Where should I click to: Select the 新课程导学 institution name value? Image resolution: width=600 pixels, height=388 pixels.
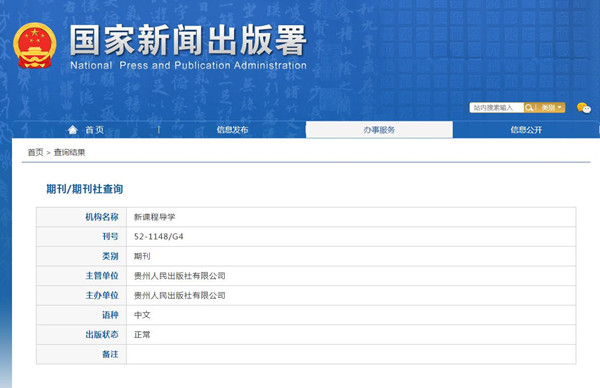pos(155,217)
